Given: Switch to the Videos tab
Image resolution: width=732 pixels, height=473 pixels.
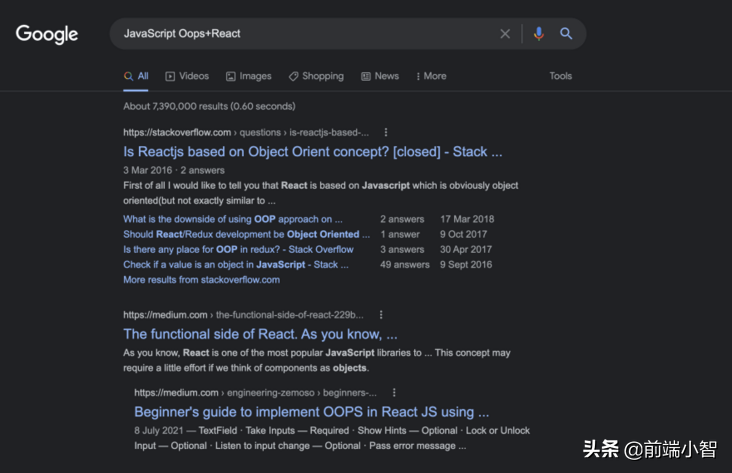Looking at the screenshot, I should pyautogui.click(x=187, y=76).
